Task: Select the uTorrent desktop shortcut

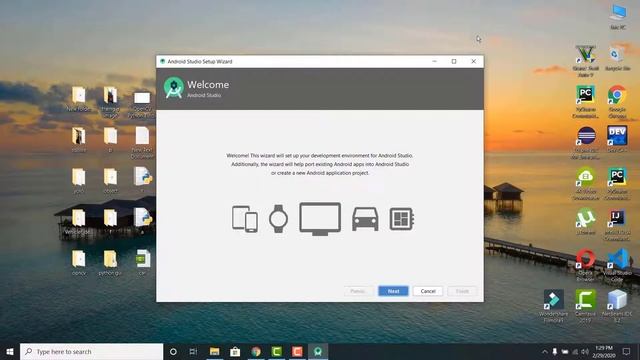Action: [586, 221]
